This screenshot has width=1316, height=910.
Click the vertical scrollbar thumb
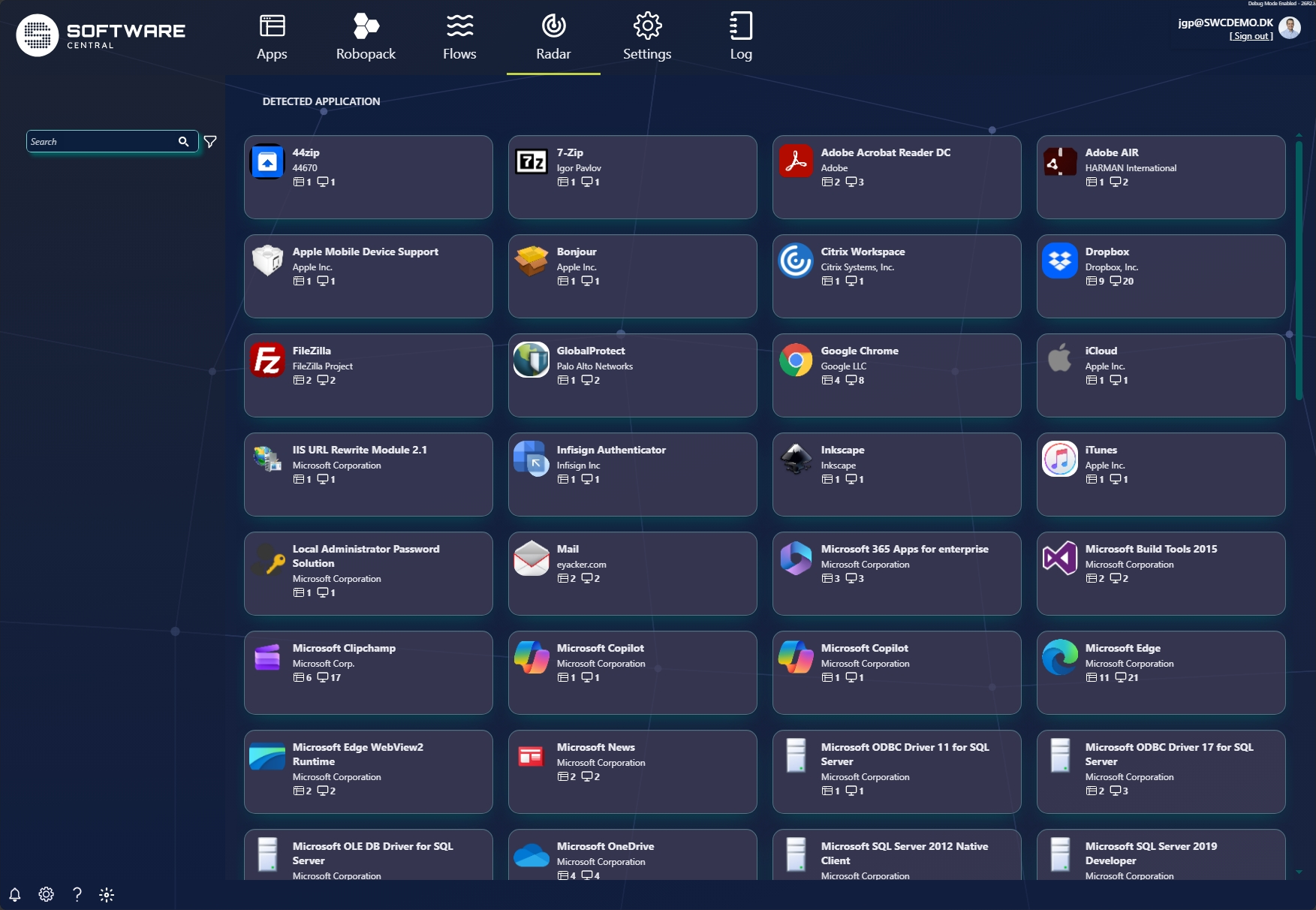coord(1299,270)
